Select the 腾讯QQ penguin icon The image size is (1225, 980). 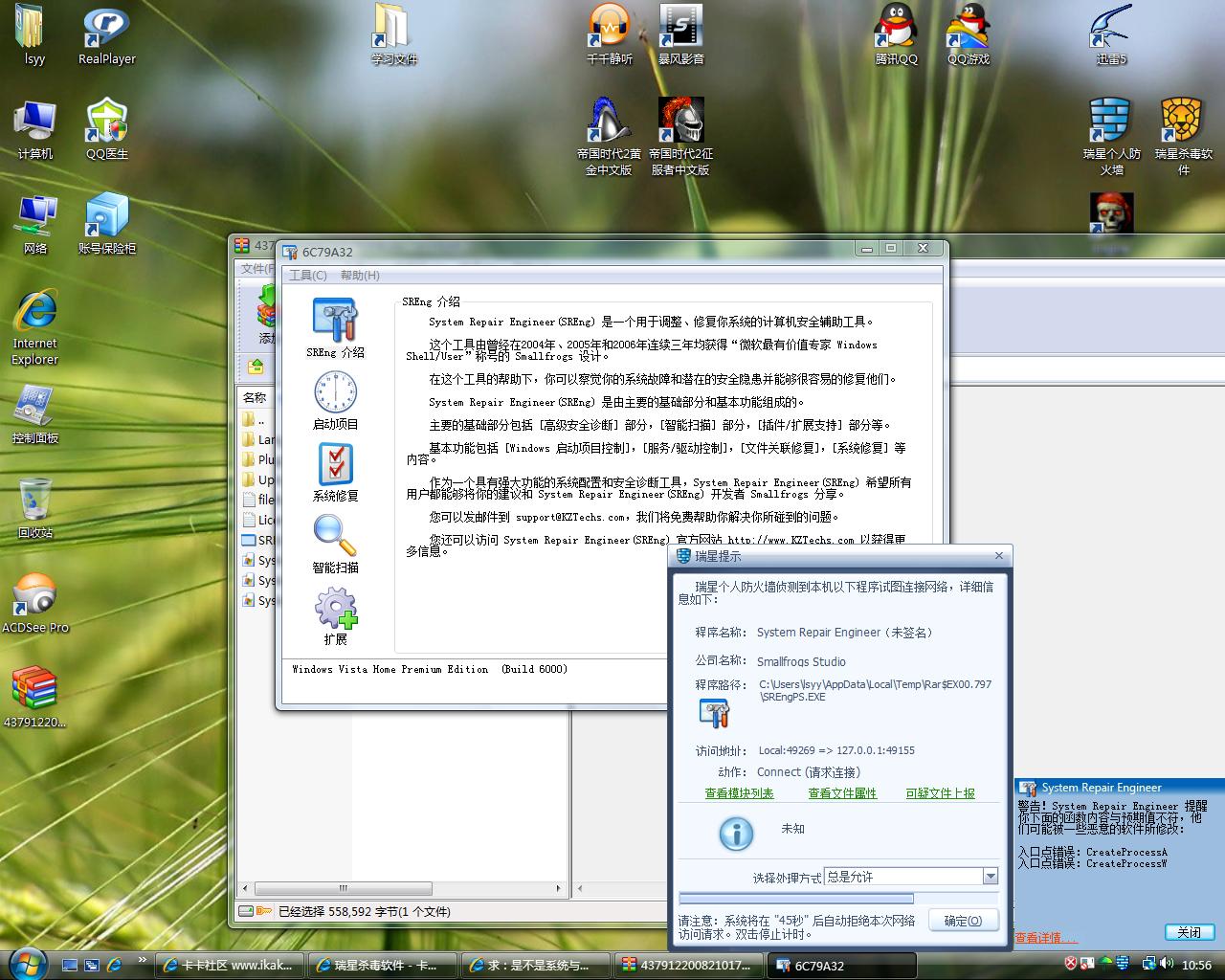[x=896, y=36]
